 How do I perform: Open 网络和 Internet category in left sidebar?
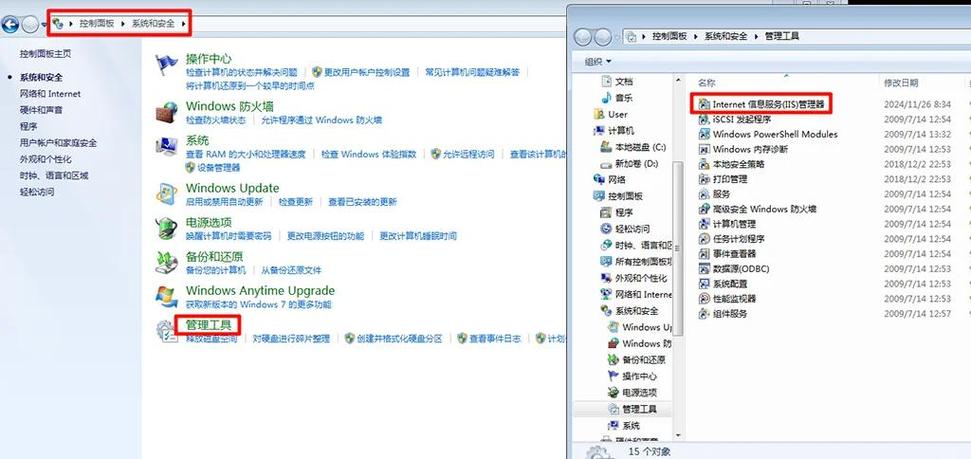50,94
